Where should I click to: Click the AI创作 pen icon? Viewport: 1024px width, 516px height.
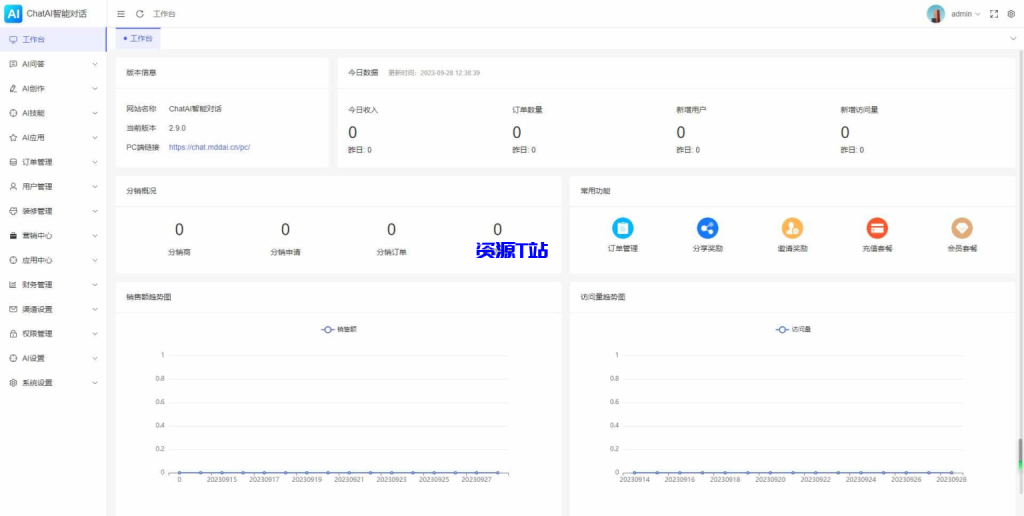coord(13,89)
